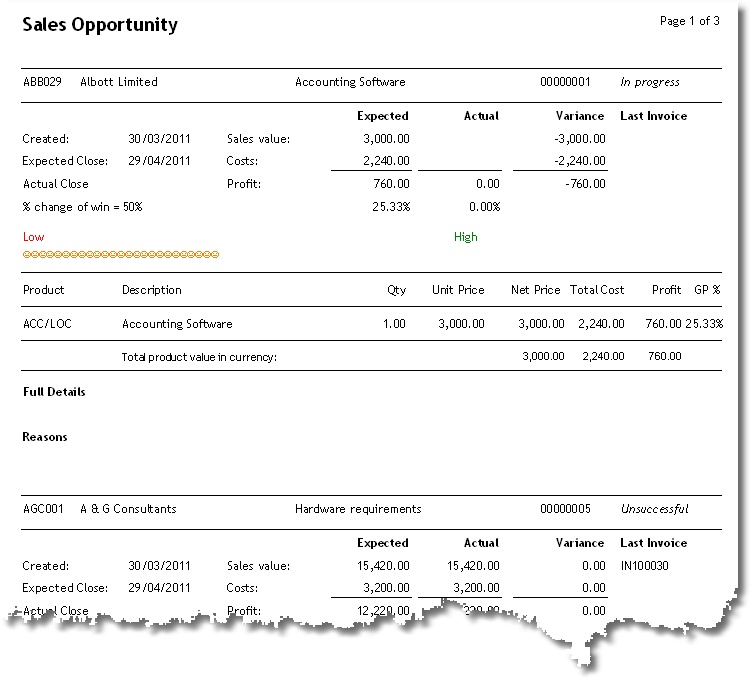The image size is (752, 681).
Task: Click the ACC/LOC product code
Action: click(x=47, y=324)
